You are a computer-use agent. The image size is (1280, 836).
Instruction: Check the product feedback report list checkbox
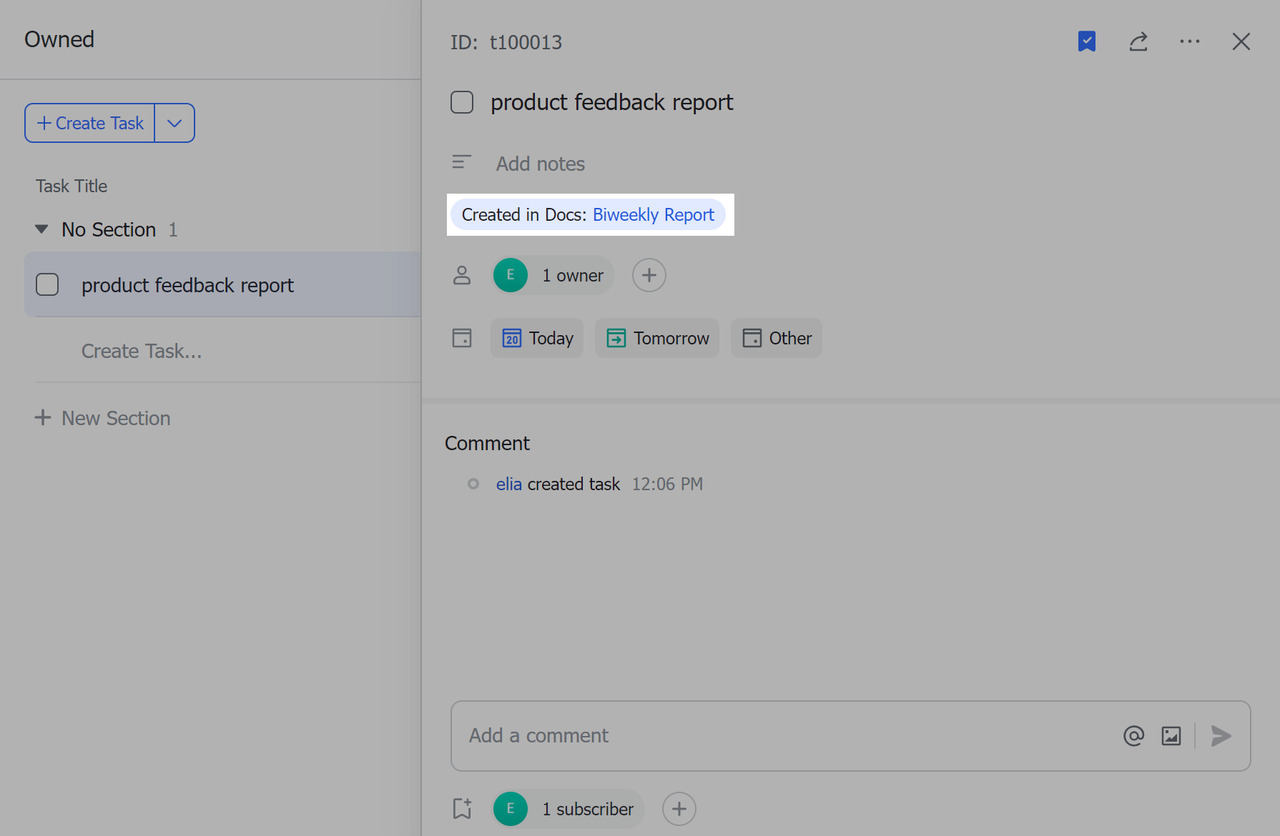(47, 285)
